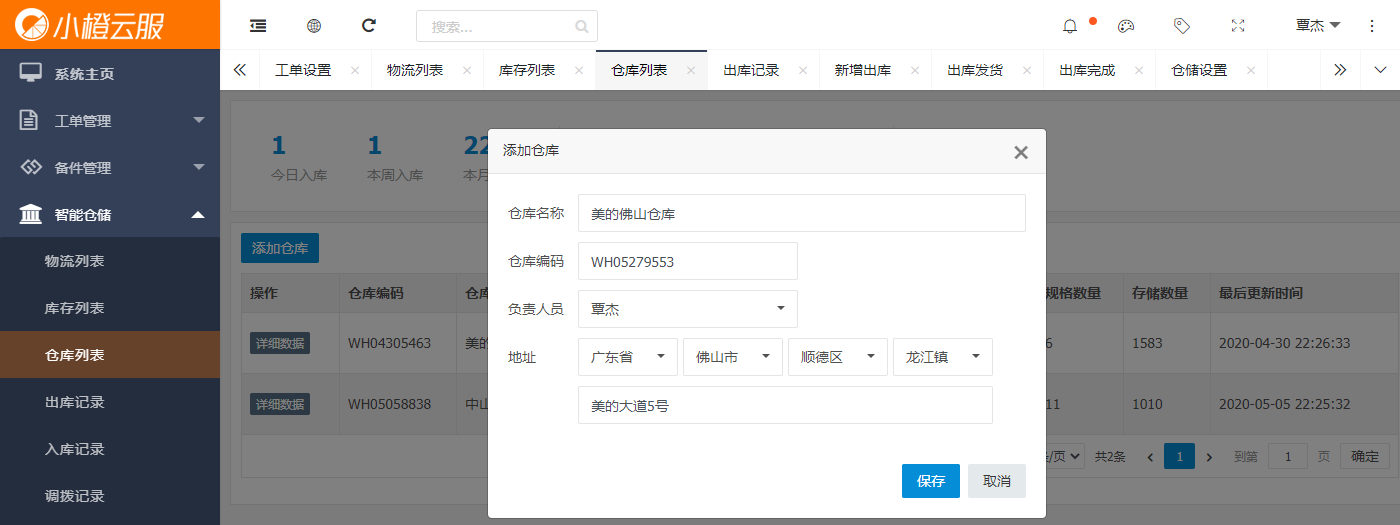Close the 仓储设置 tab
Screen dimensions: 1400x525
coord(1251,71)
